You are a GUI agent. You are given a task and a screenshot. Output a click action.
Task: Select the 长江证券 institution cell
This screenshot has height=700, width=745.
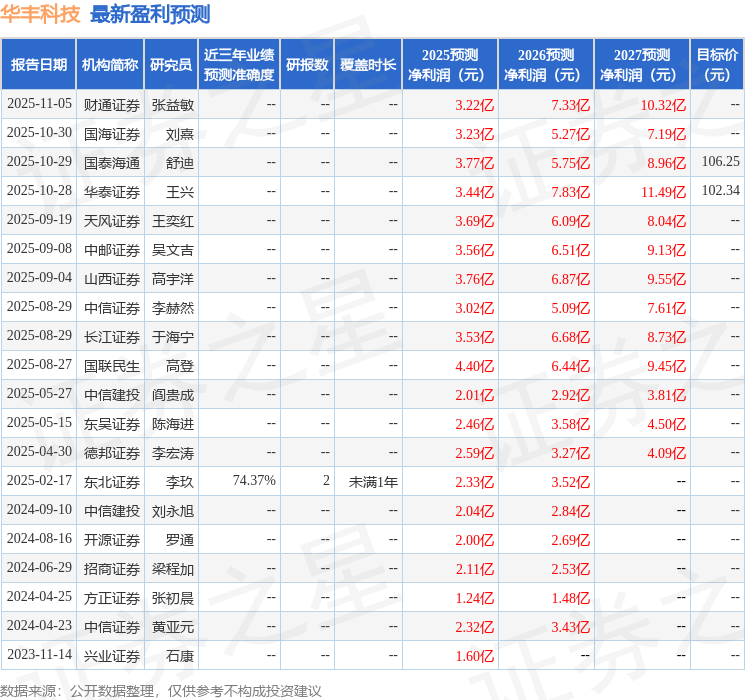[112, 337]
